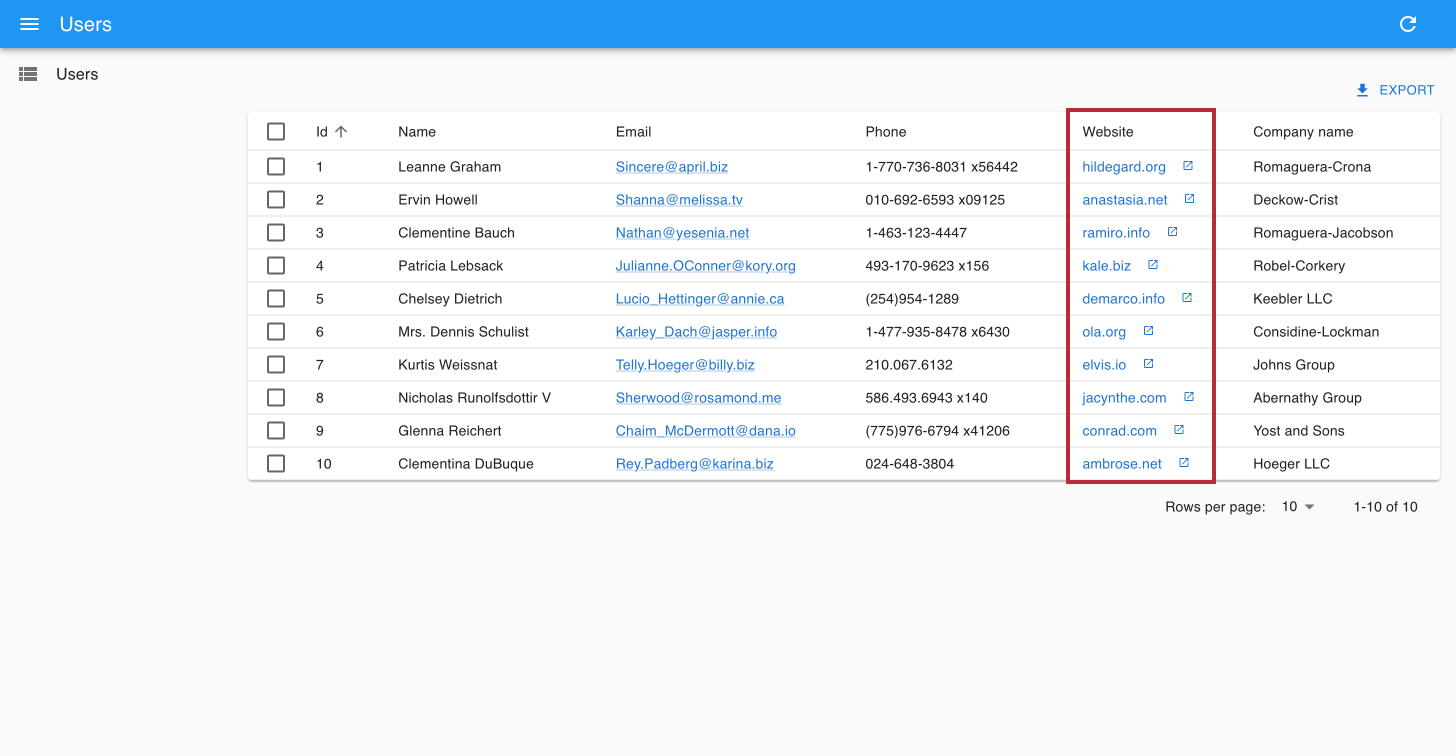The height and width of the screenshot is (756, 1456).
Task: Click external link icon beside elvis.io
Action: 1149,364
